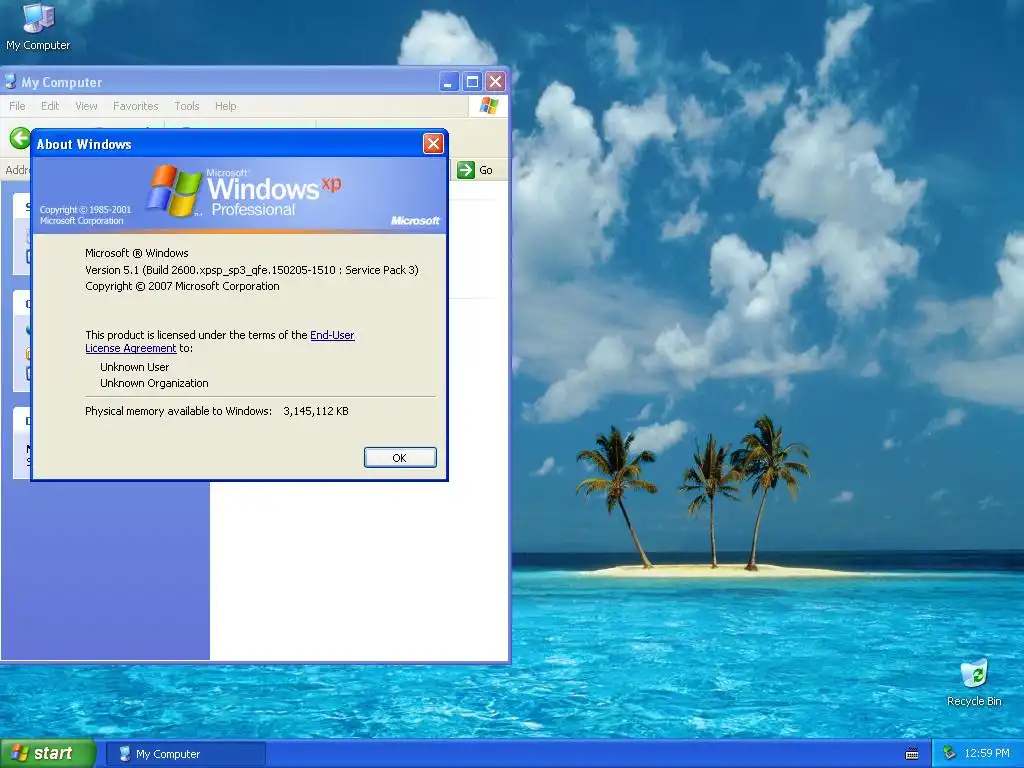Click the Unknown User text
Screen dimensions: 1024x768
pos(135,367)
